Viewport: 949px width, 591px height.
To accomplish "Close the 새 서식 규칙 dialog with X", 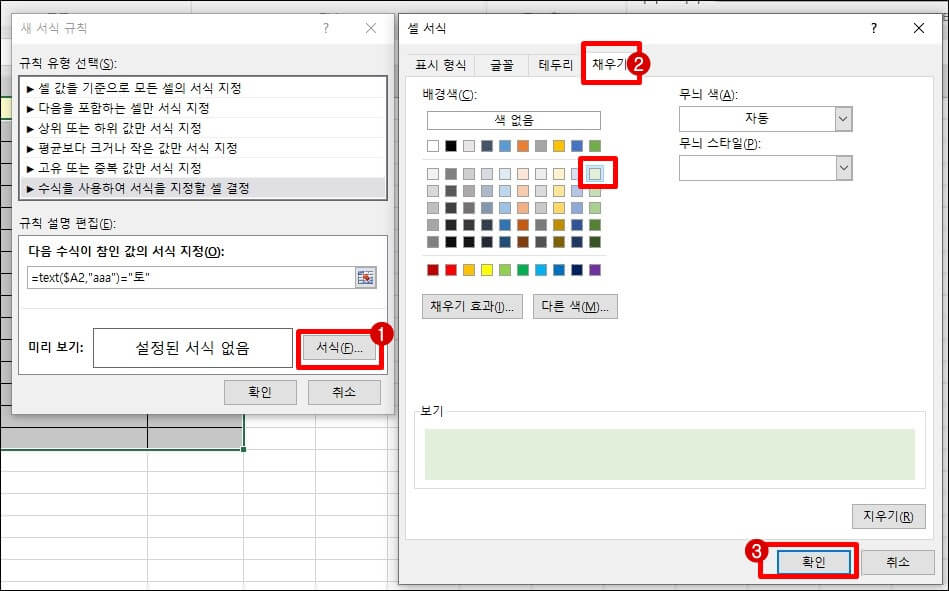I will pyautogui.click(x=371, y=28).
